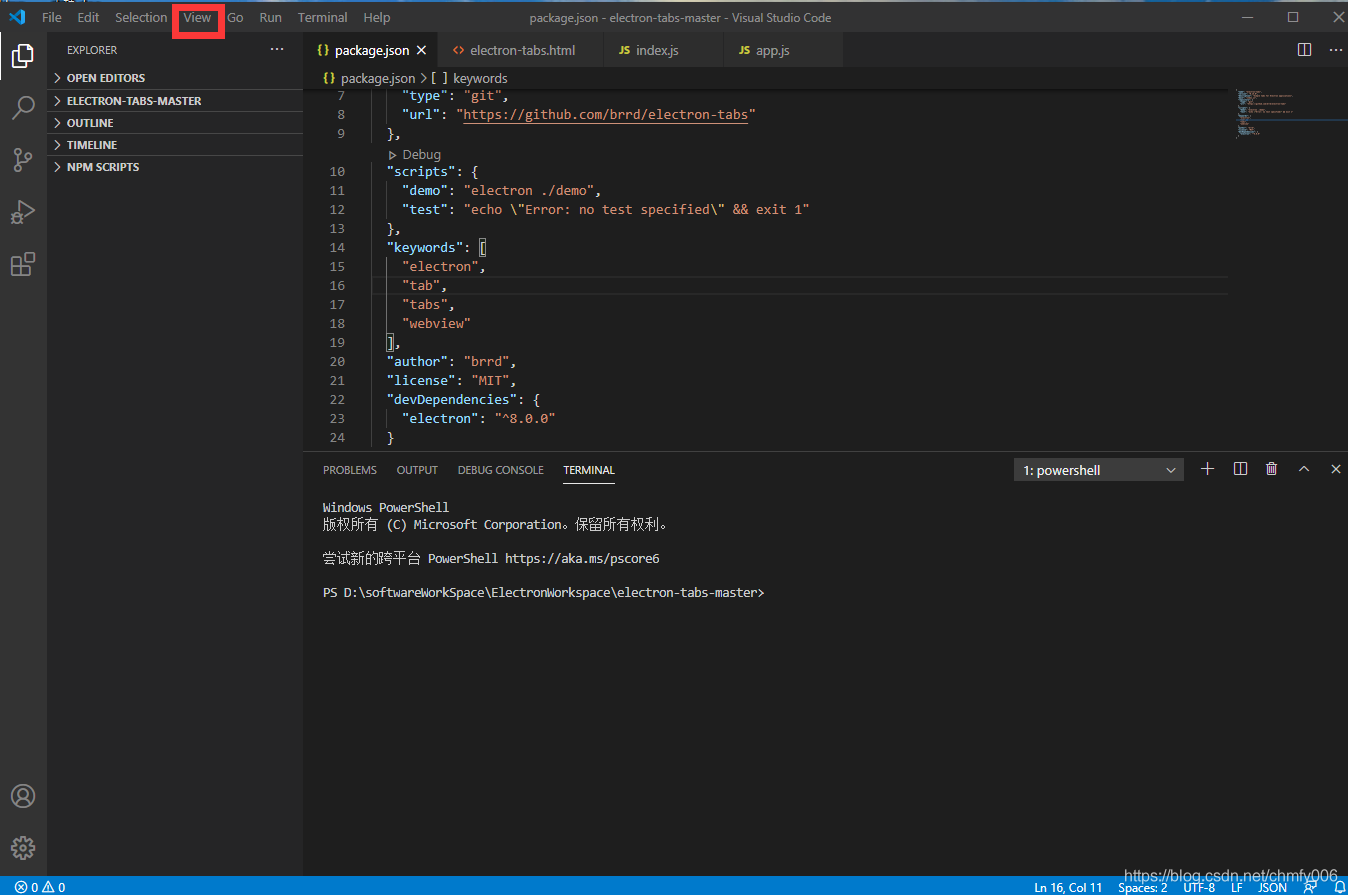Switch to the electron-tabs.html tab
The width and height of the screenshot is (1348, 895).
click(x=522, y=50)
